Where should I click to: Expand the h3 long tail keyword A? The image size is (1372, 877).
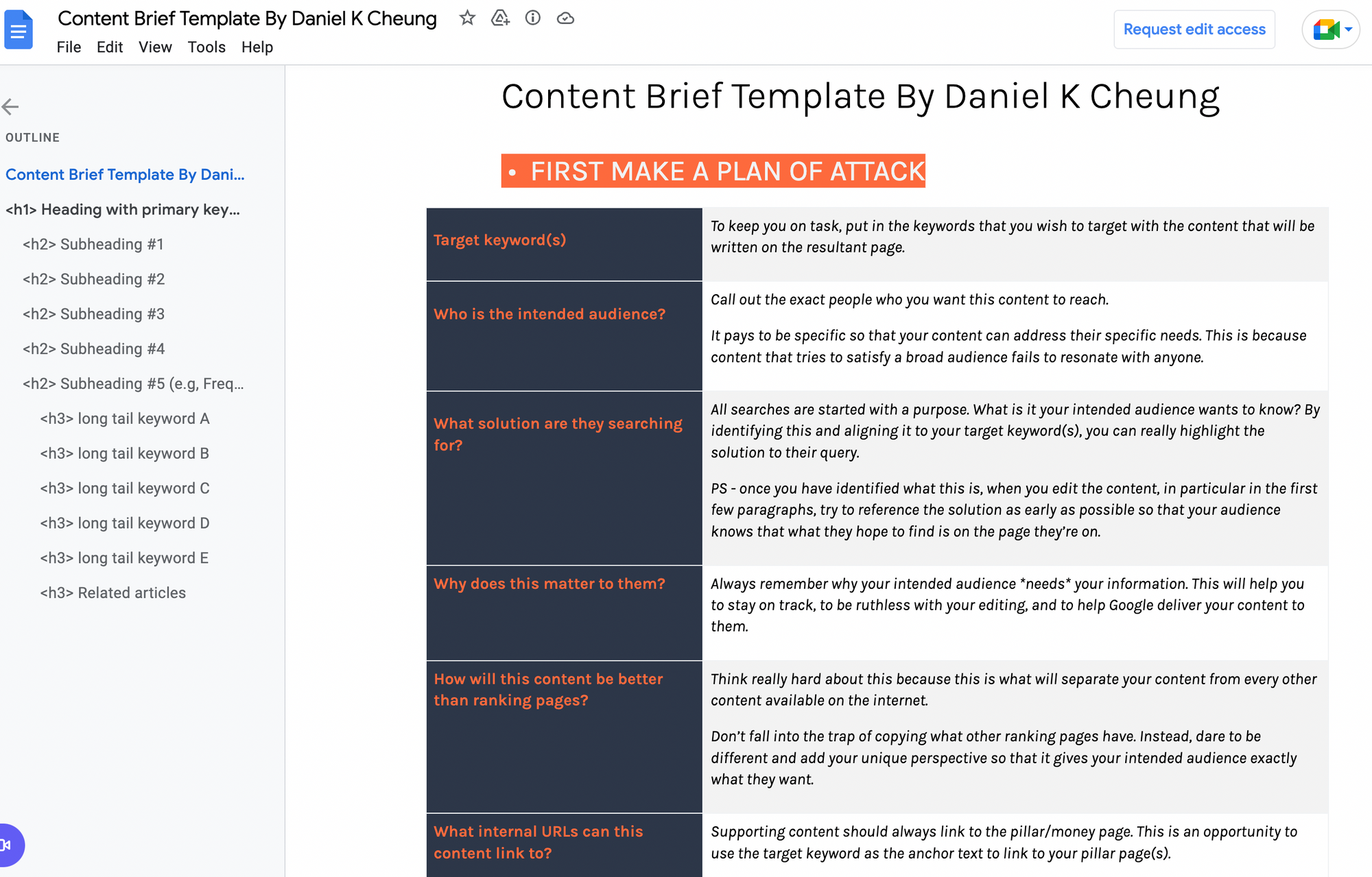pyautogui.click(x=125, y=418)
